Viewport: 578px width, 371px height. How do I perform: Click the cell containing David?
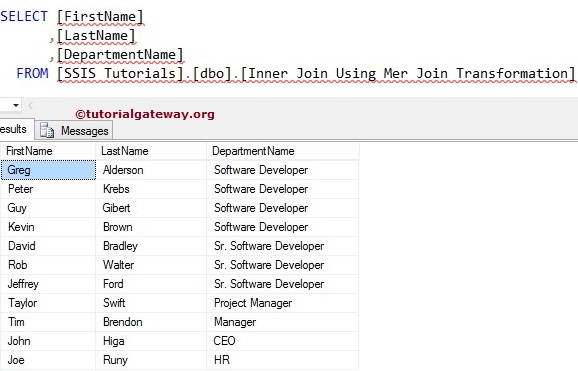pos(48,246)
